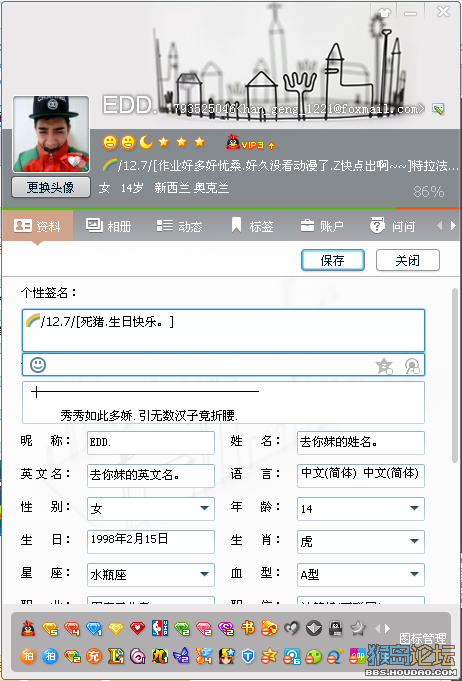The image size is (462, 681).
Task: Click the text 秀秀如此多娇.引无数汉子竞折腰.
Action: point(149,416)
